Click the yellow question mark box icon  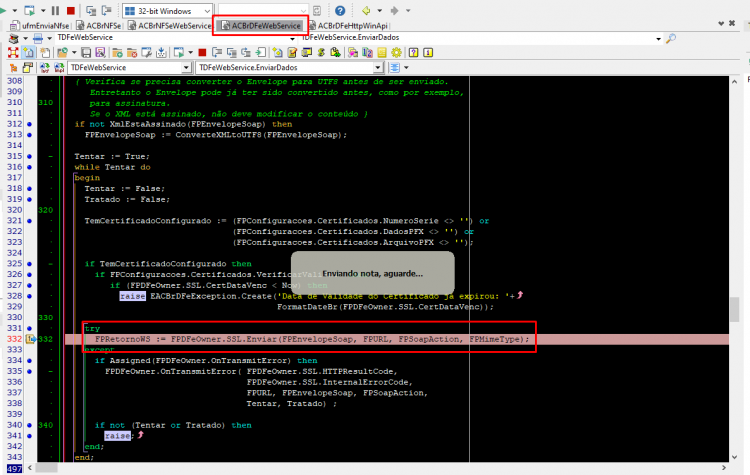click(x=414, y=53)
